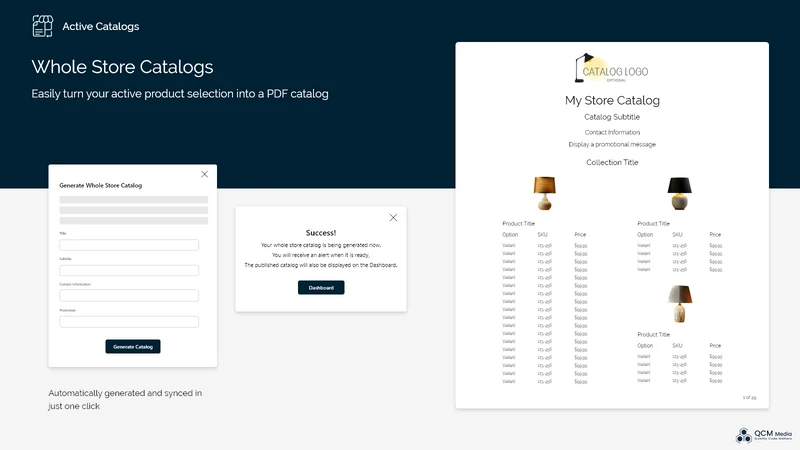Click the 'Whole Store Catalogs' heading
The image size is (800, 450).
(122, 67)
